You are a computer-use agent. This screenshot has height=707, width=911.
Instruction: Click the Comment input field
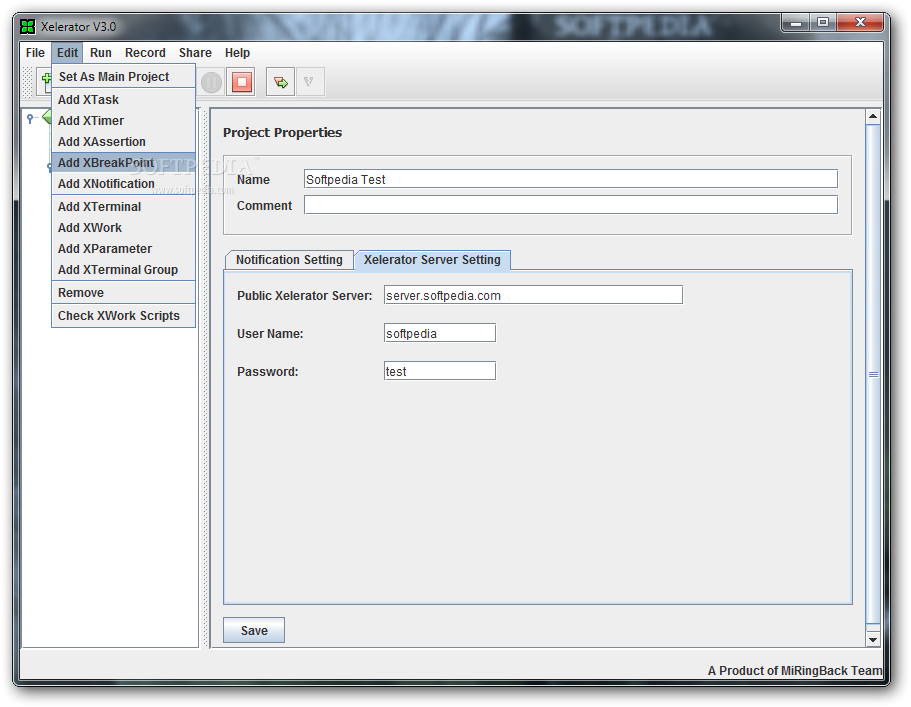(x=571, y=204)
